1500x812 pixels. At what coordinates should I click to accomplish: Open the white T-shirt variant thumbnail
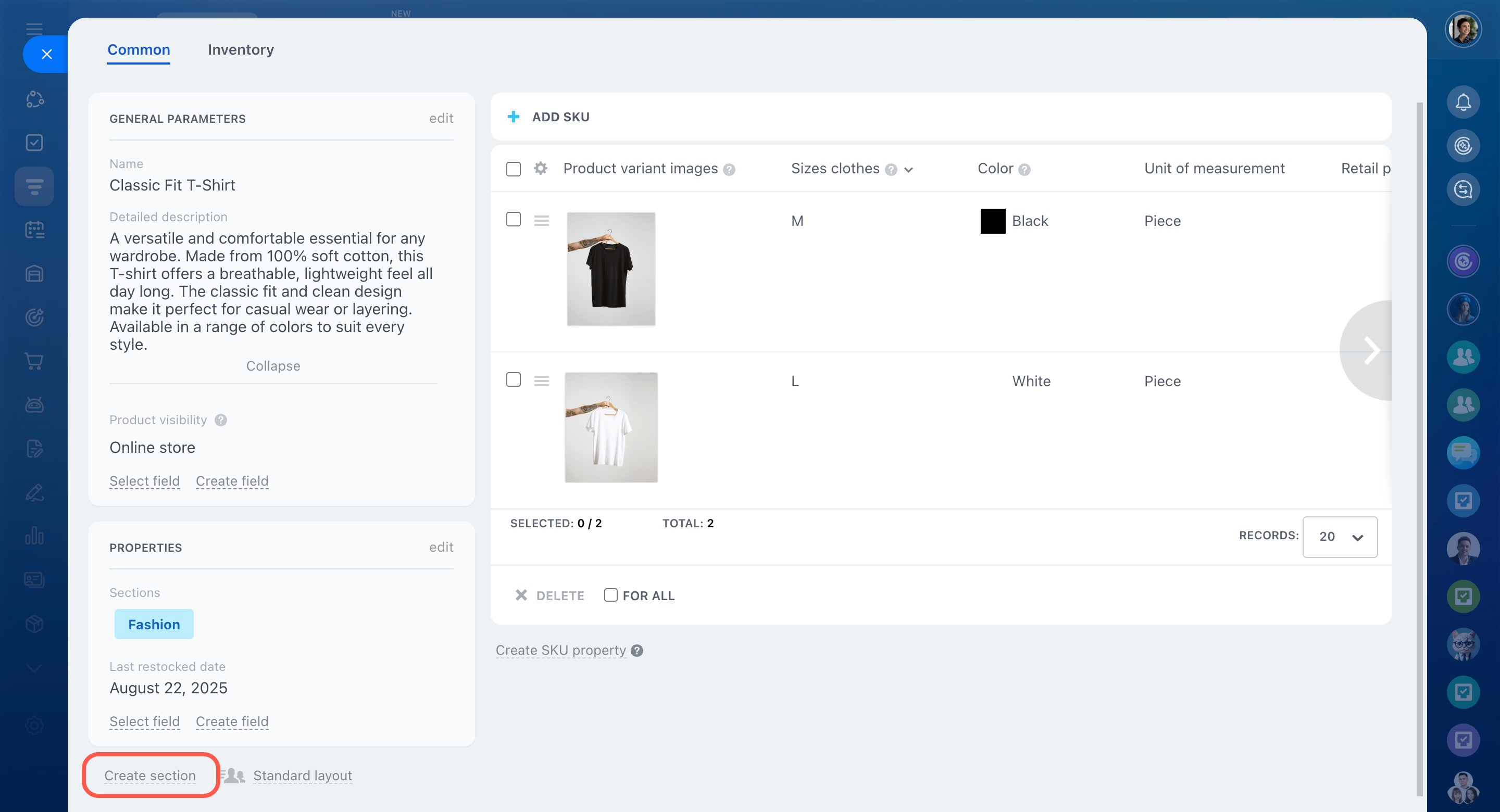611,428
